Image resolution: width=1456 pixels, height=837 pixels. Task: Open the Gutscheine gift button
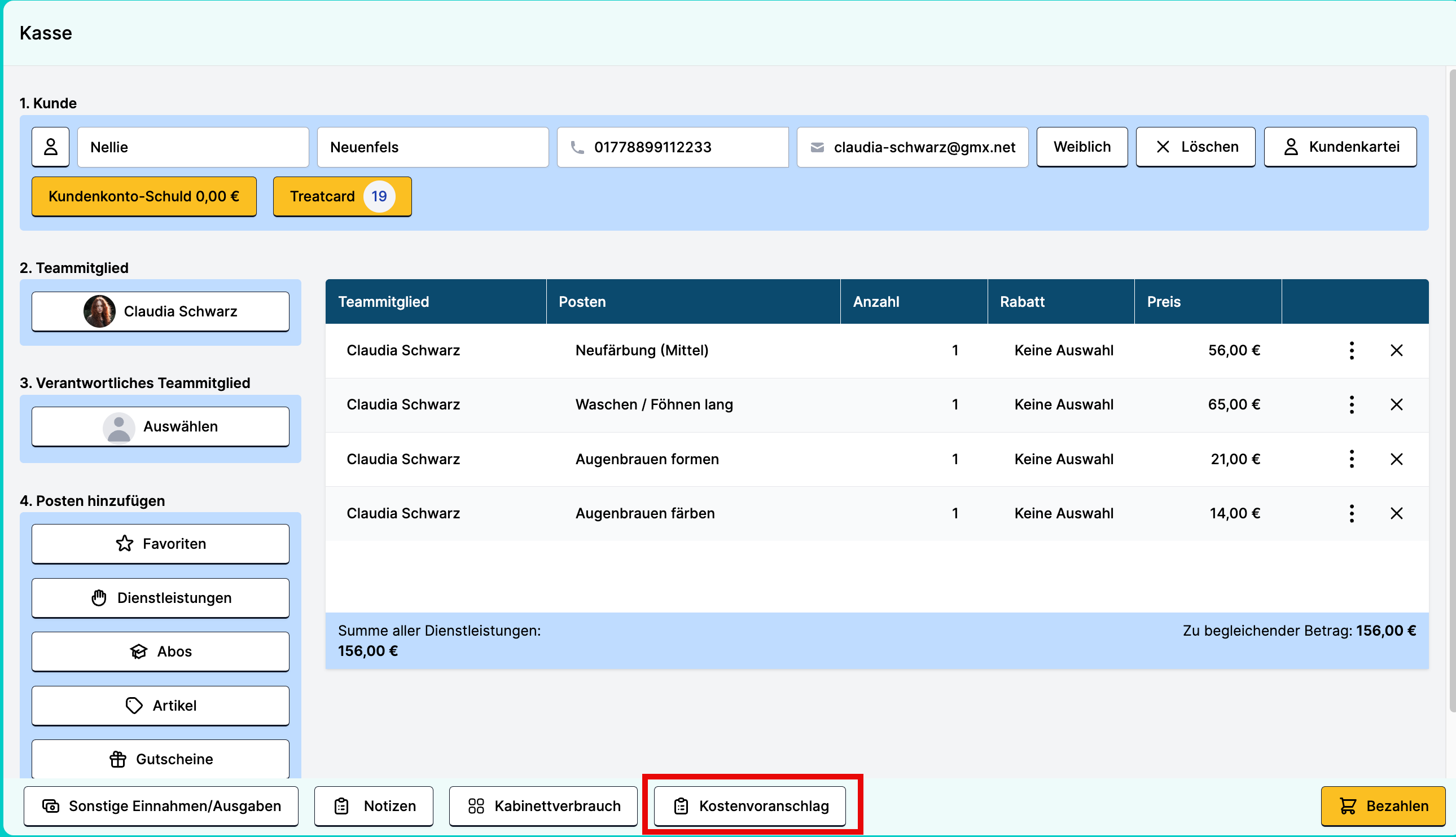click(160, 759)
